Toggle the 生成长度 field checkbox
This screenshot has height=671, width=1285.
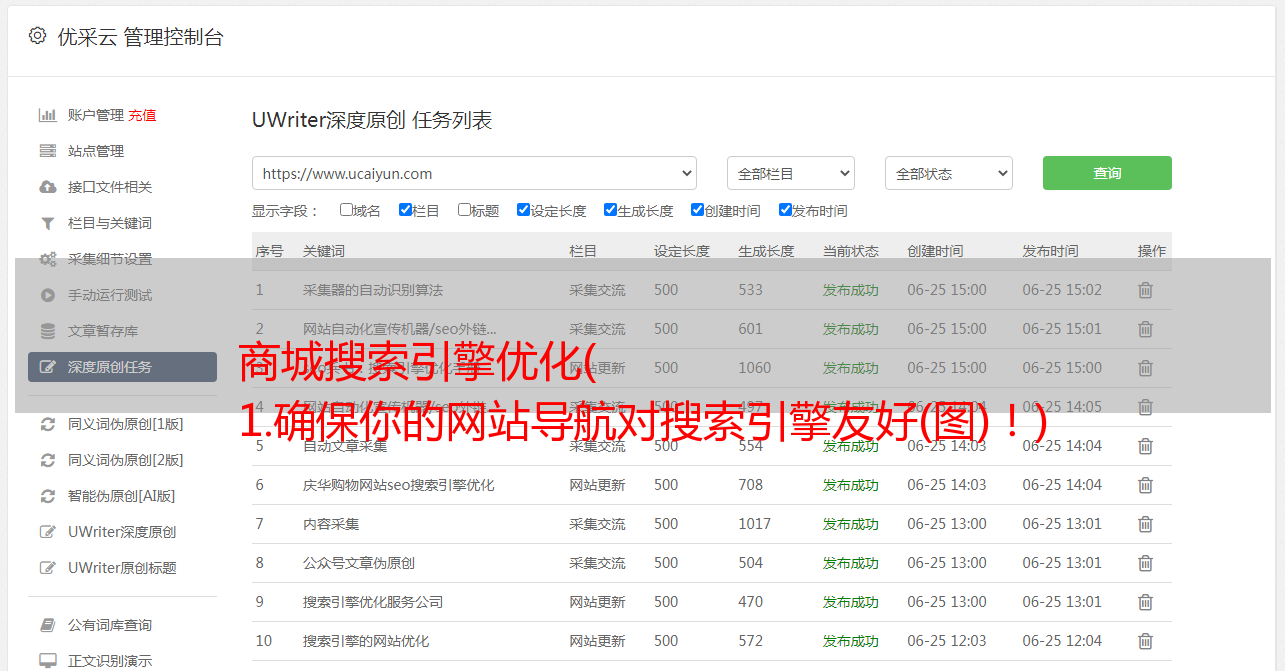pyautogui.click(x=610, y=210)
